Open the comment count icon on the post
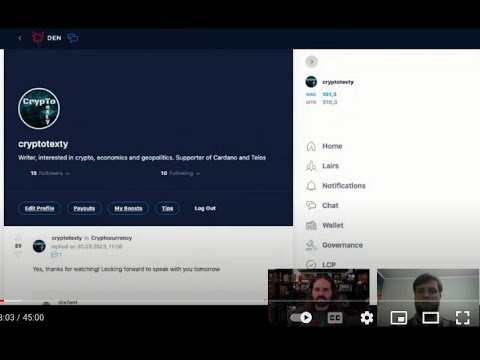The width and height of the screenshot is (480, 360). 56,255
